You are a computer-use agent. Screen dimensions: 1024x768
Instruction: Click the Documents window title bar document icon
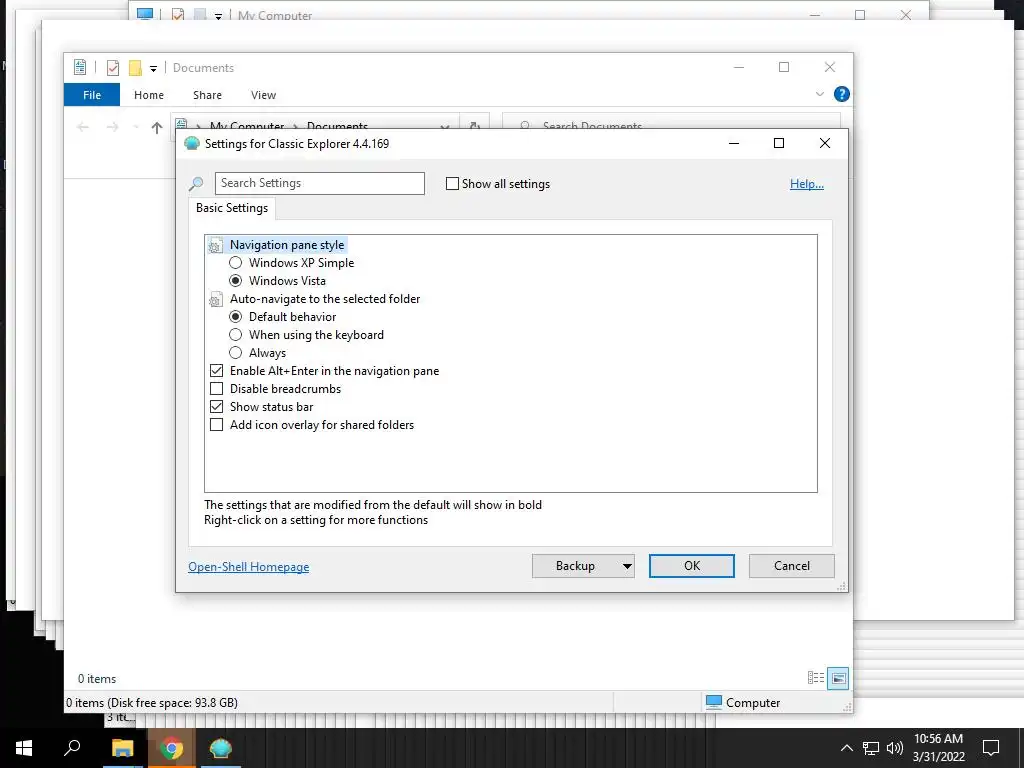tap(80, 67)
